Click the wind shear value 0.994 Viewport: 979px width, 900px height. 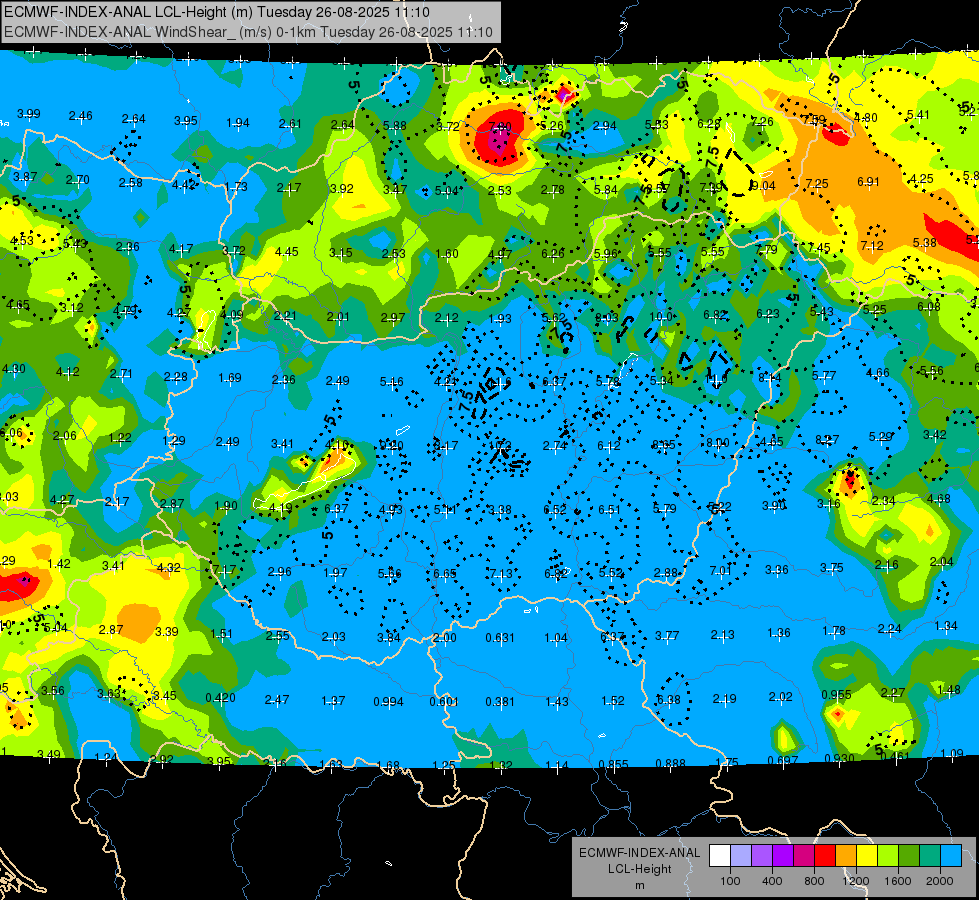click(x=388, y=702)
